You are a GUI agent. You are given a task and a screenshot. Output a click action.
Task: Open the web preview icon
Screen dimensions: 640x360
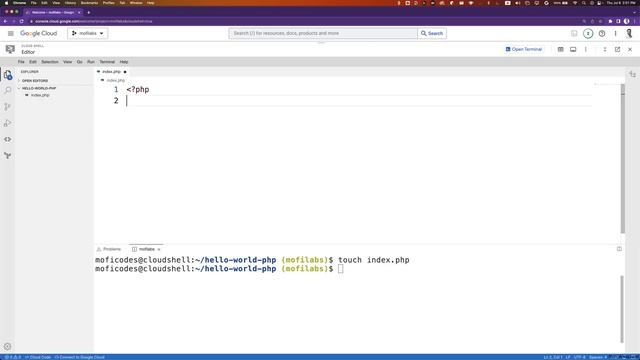(573, 49)
